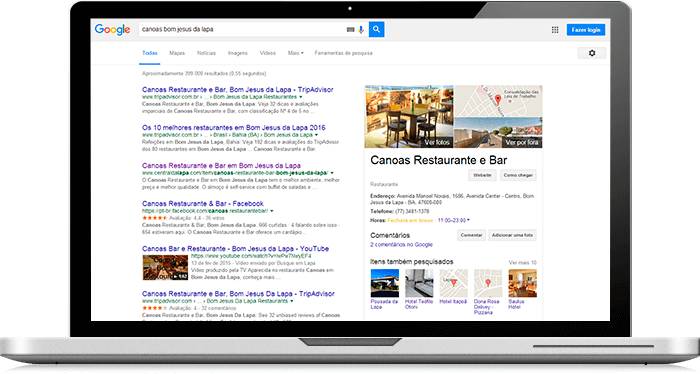Click Ver por fora street view image
Image resolution: width=700 pixels, height=374 pixels.
point(498,133)
